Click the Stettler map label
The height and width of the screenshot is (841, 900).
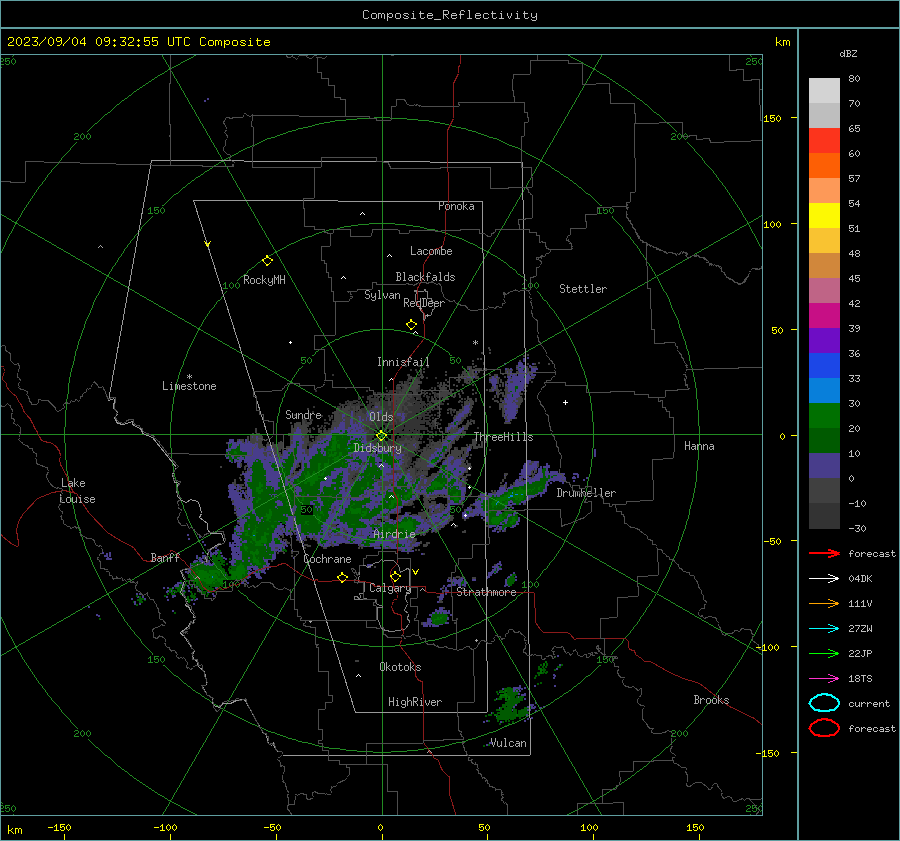tap(583, 289)
